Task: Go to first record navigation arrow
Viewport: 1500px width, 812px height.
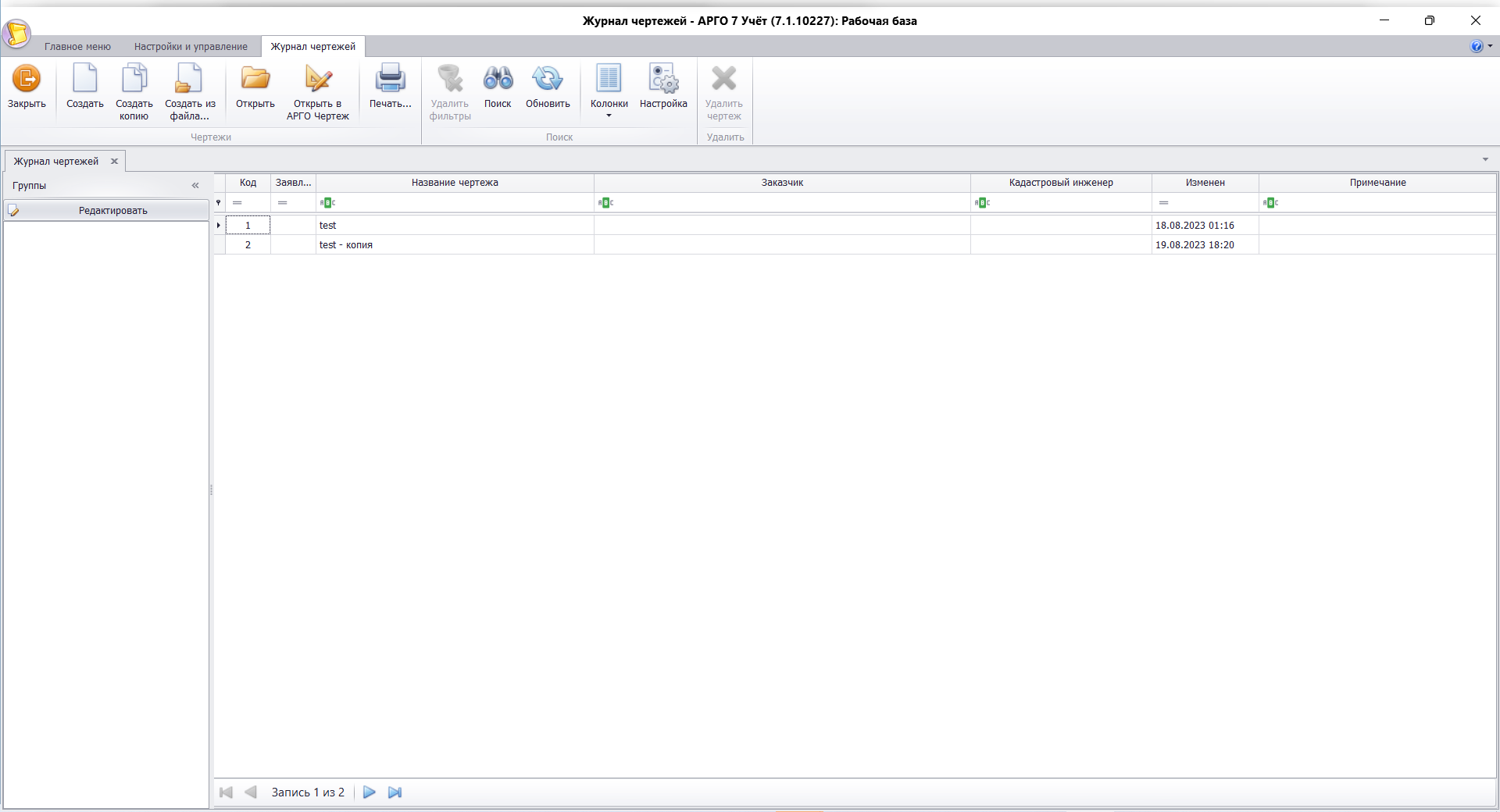Action: [x=227, y=792]
